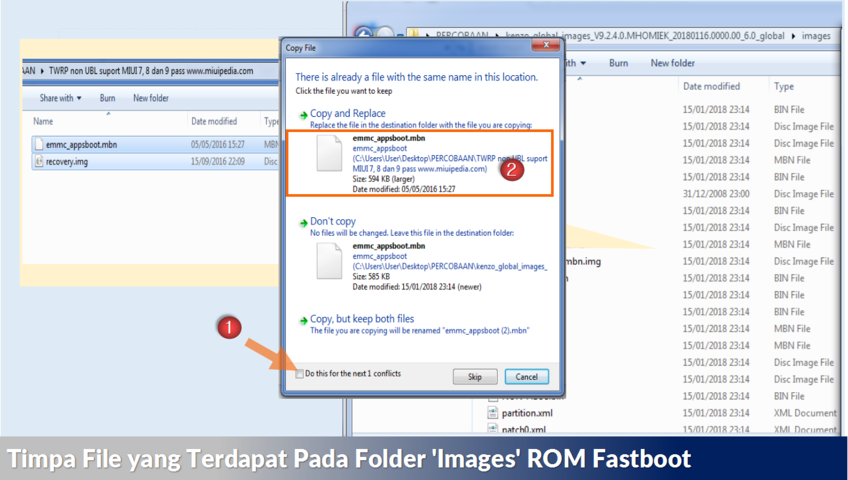
Task: Close the Copy File dialog with the X
Action: [546, 45]
